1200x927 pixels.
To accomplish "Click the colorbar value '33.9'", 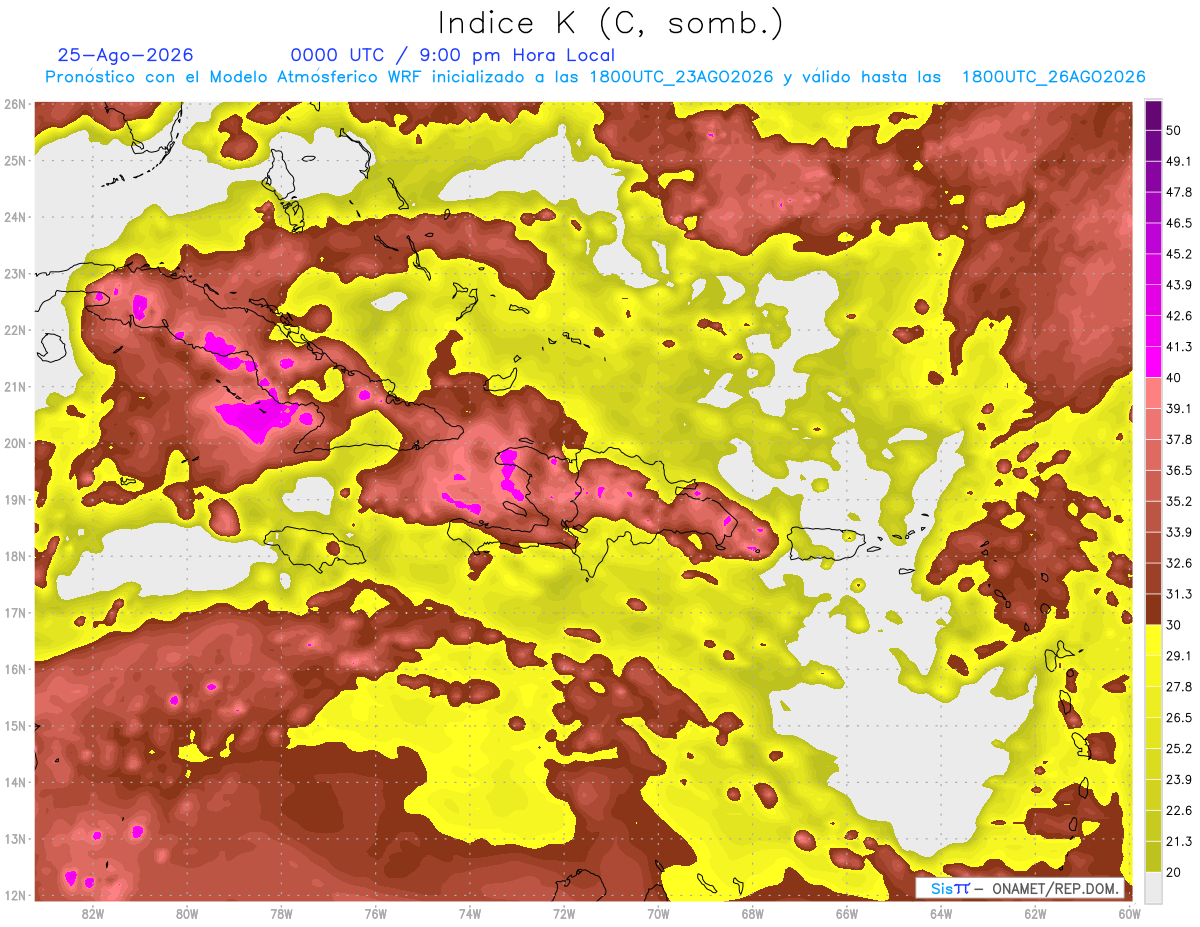I will (x=1179, y=532).
